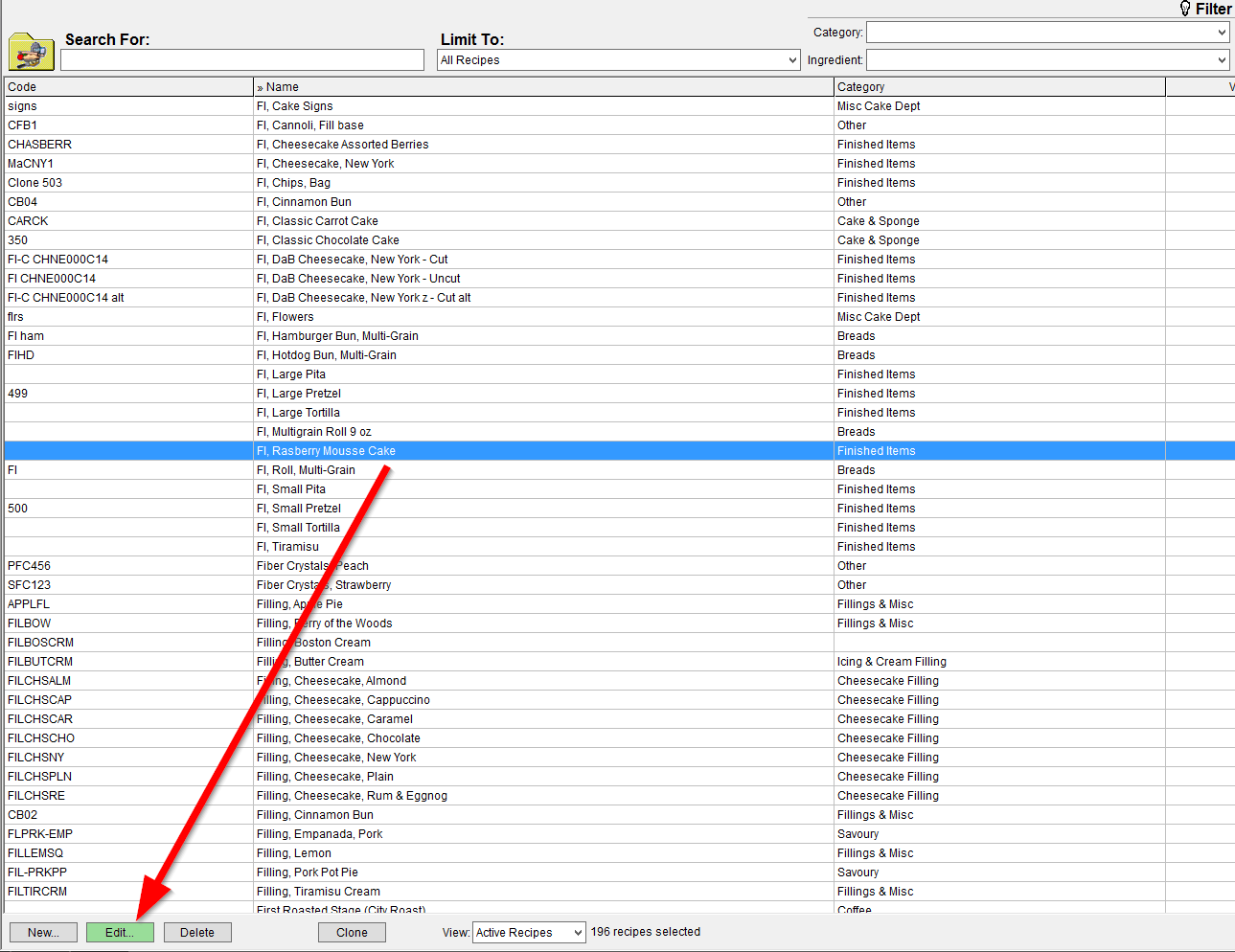This screenshot has width=1235, height=952.
Task: Click recipe code FILCHSNY
Action: coord(36,758)
